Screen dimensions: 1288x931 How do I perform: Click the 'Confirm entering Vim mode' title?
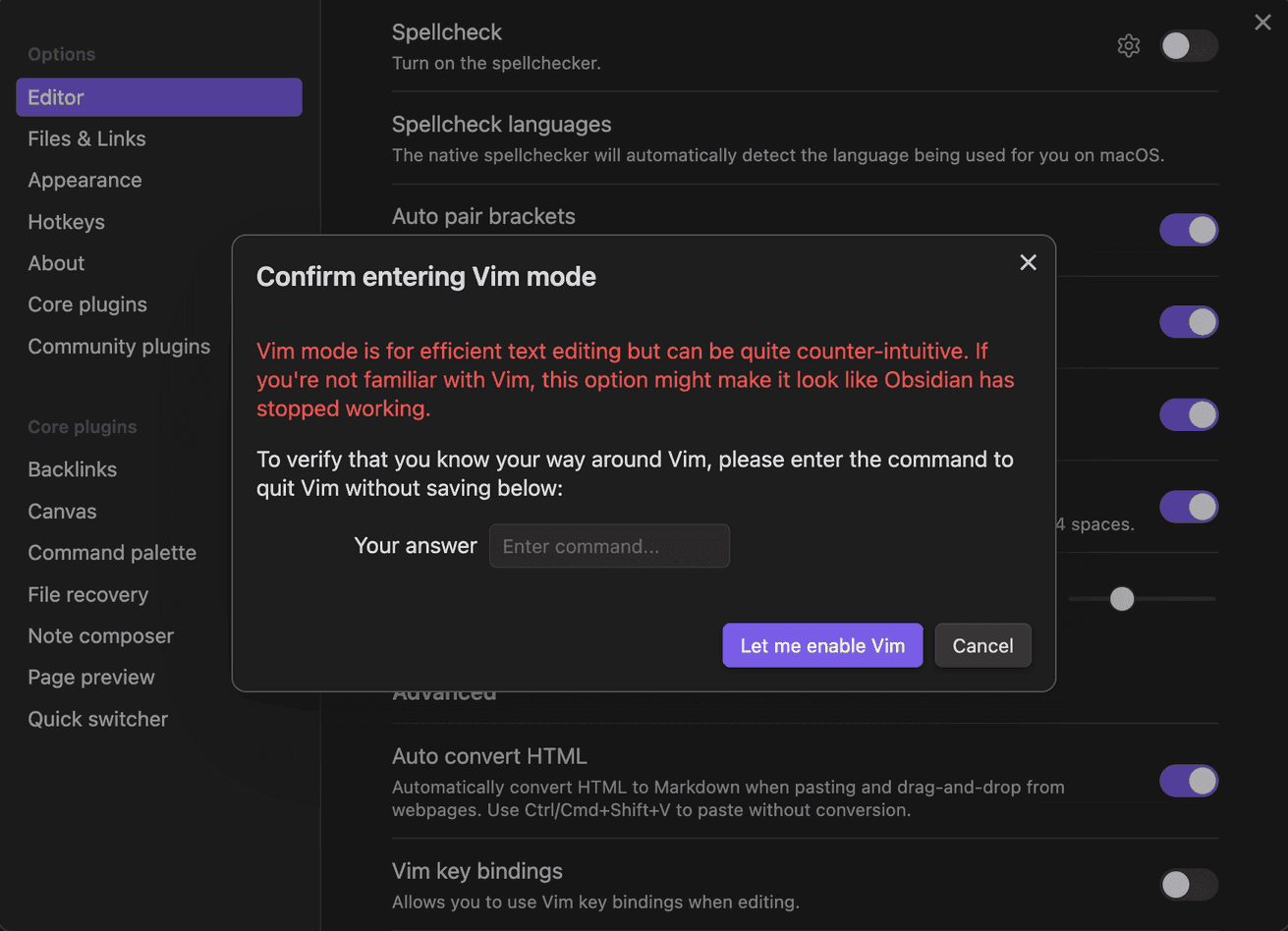point(426,277)
